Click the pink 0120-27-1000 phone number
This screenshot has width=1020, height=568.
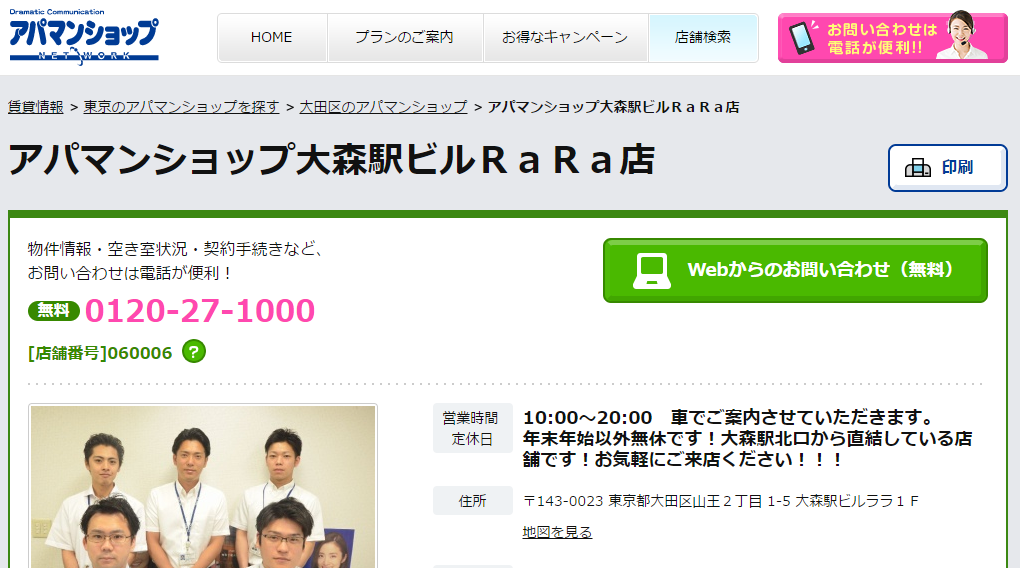(200, 311)
